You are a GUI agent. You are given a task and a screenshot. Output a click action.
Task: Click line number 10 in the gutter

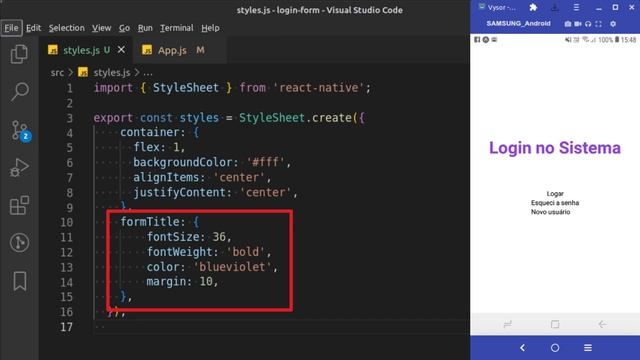point(67,222)
